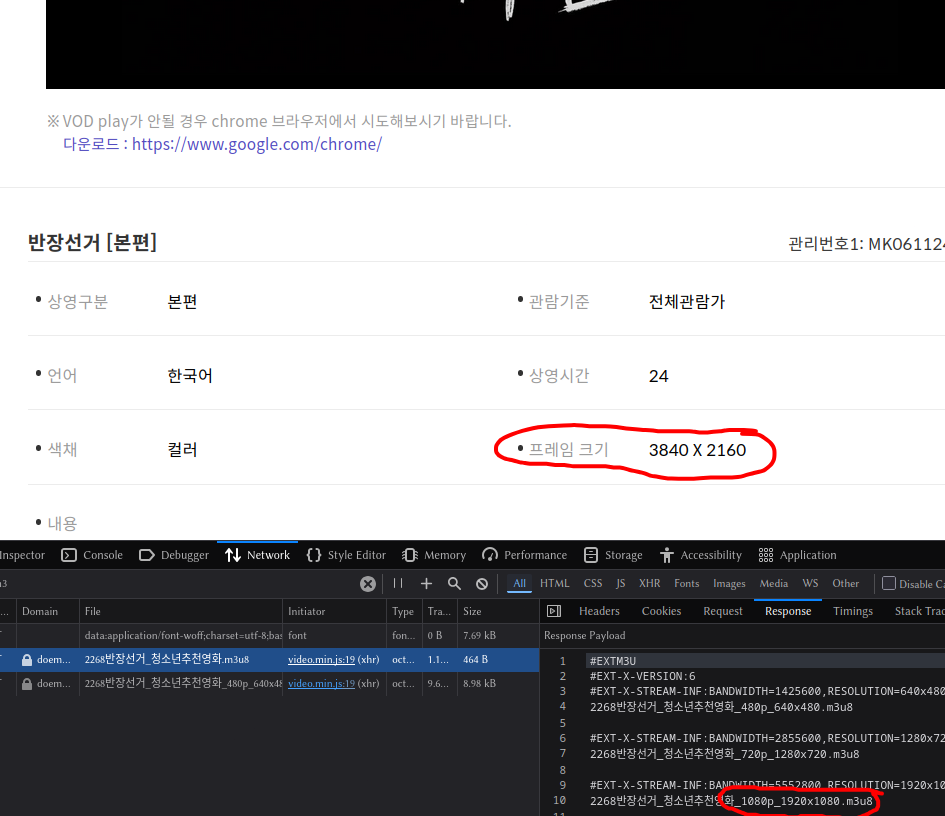Switch to the Accessibility panel
Screen dimensions: 945x816
point(700,555)
